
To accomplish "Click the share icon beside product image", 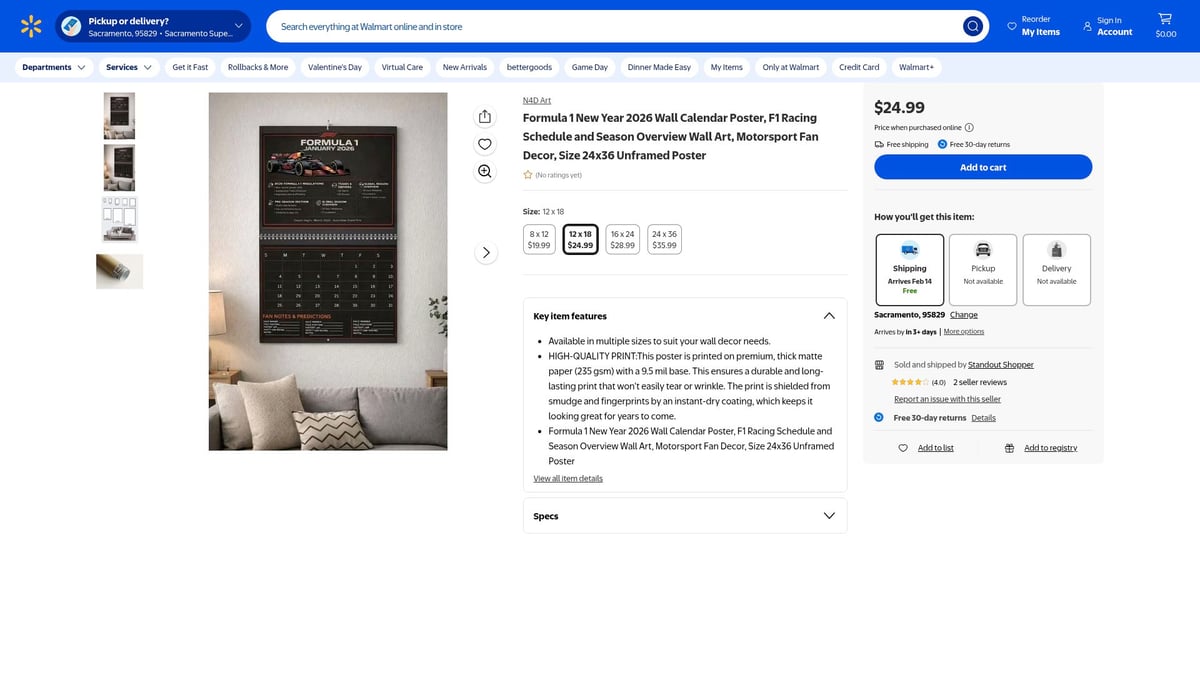I will (485, 117).
